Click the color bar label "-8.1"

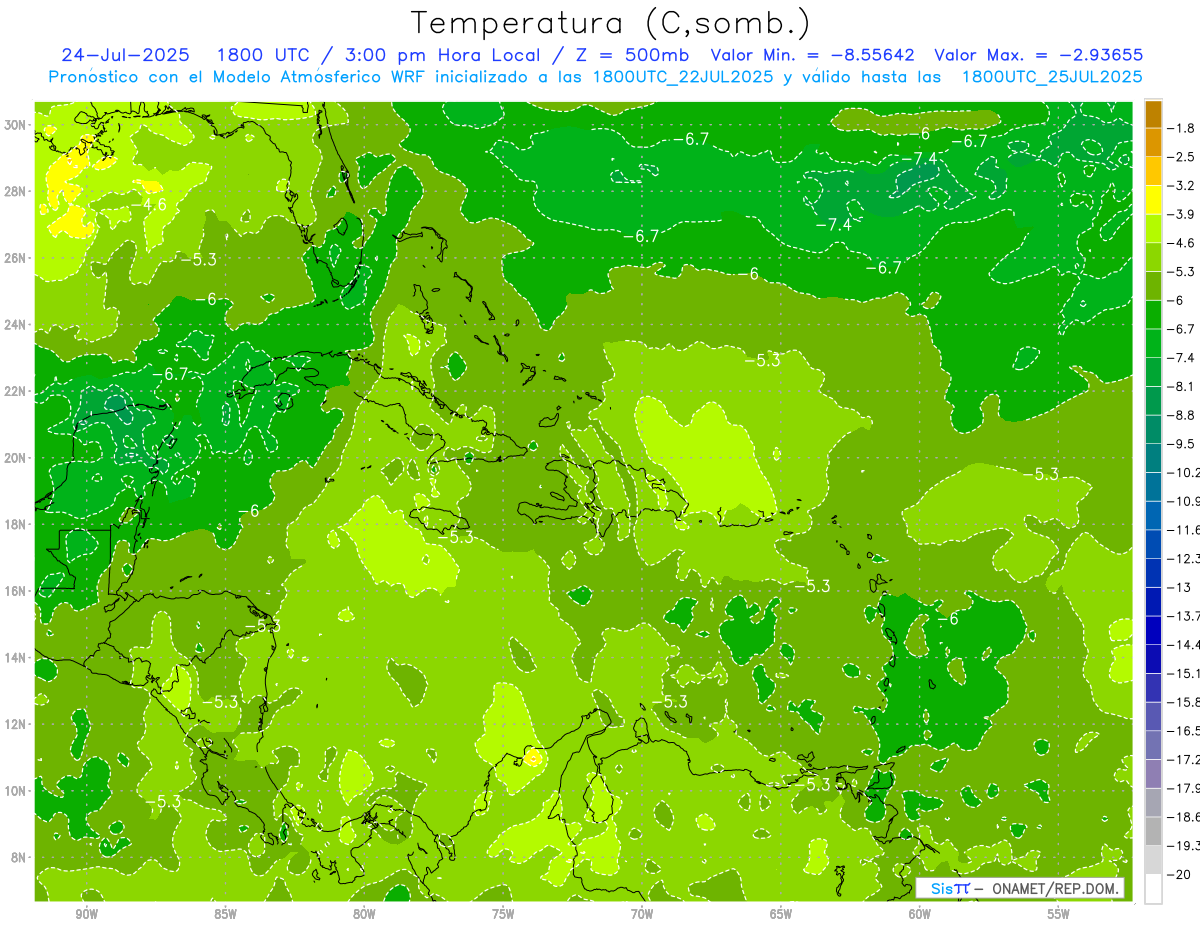[x=1181, y=386]
